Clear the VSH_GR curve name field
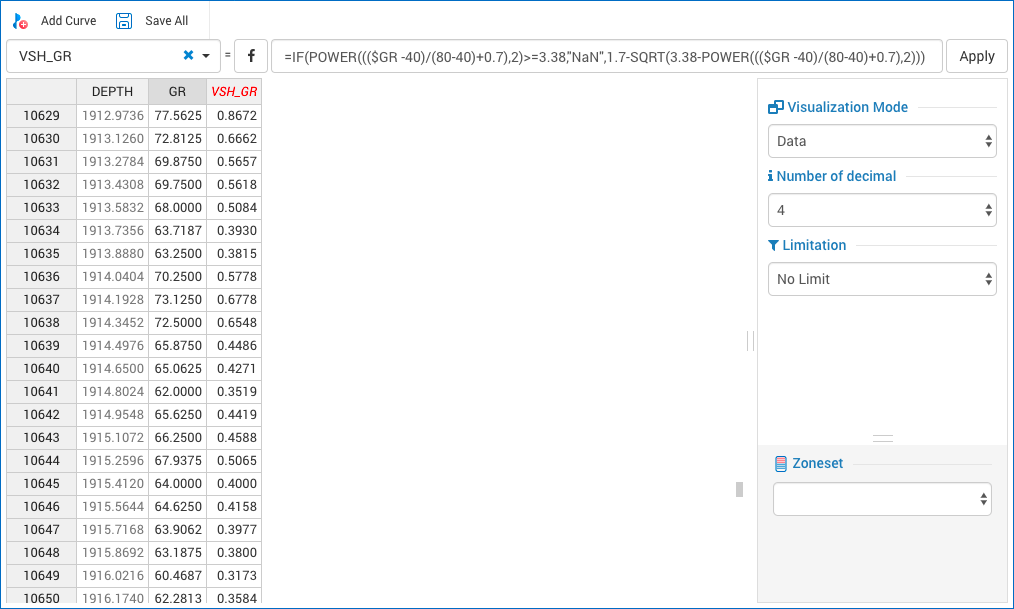Image resolution: width=1014 pixels, height=609 pixels. click(x=188, y=56)
